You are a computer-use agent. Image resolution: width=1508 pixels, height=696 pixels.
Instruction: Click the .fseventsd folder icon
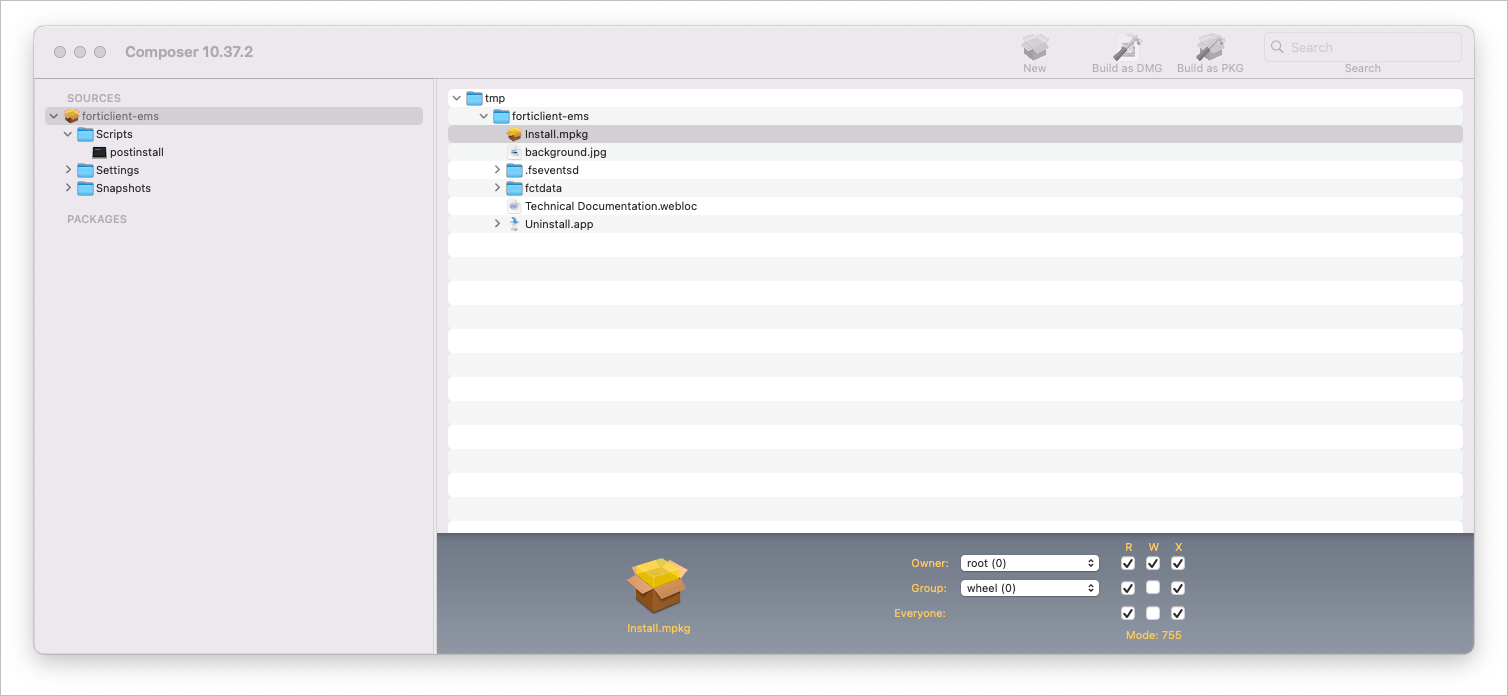coord(514,170)
